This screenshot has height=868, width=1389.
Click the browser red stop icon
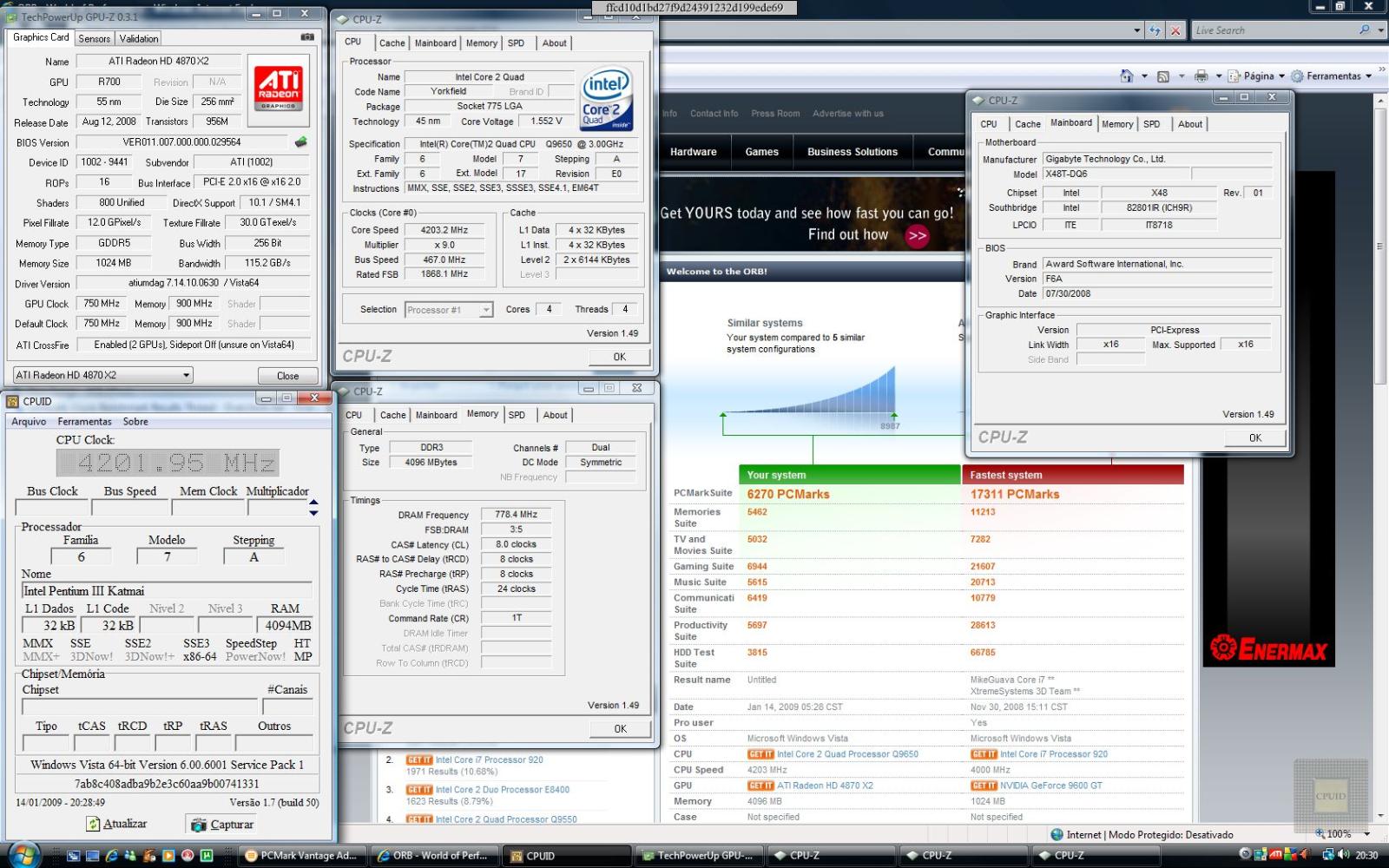coord(1175,30)
